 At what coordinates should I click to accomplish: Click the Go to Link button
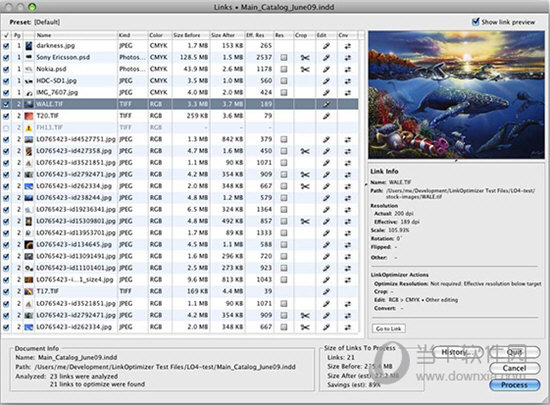(389, 329)
